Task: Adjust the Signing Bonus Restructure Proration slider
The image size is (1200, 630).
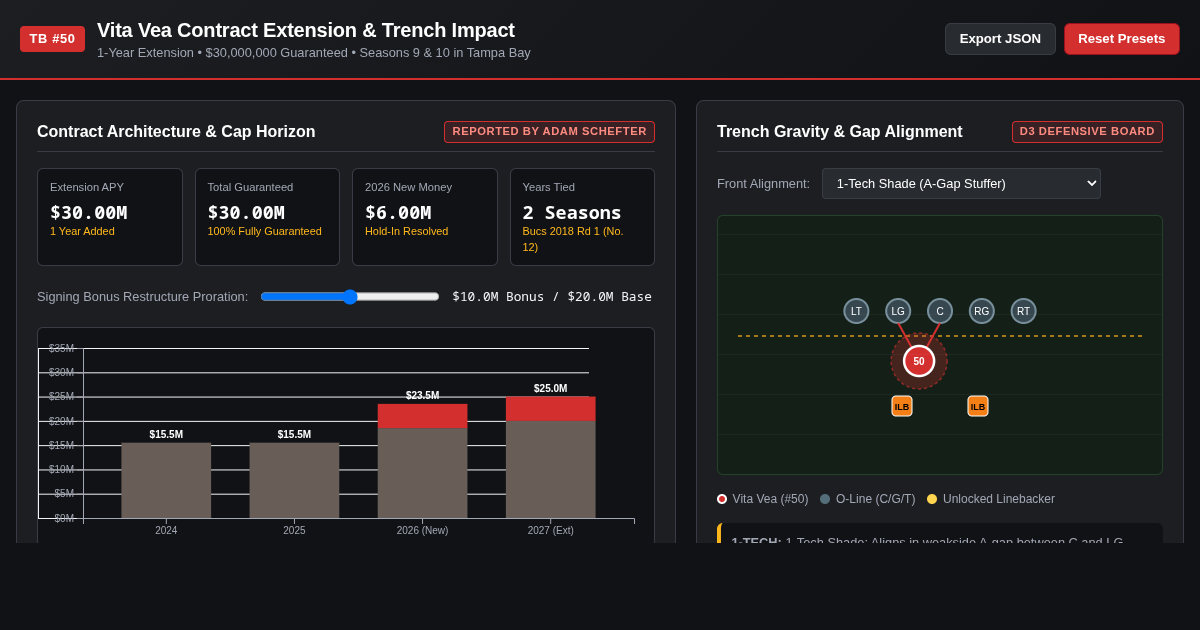Action: 350,296
